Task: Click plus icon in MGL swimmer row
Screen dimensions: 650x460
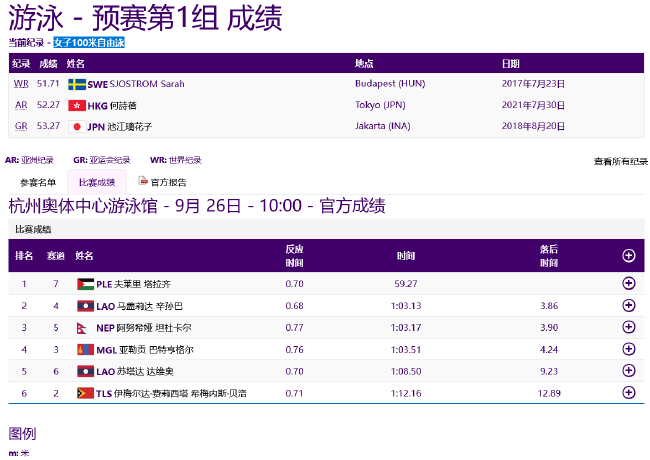Action: point(628,349)
